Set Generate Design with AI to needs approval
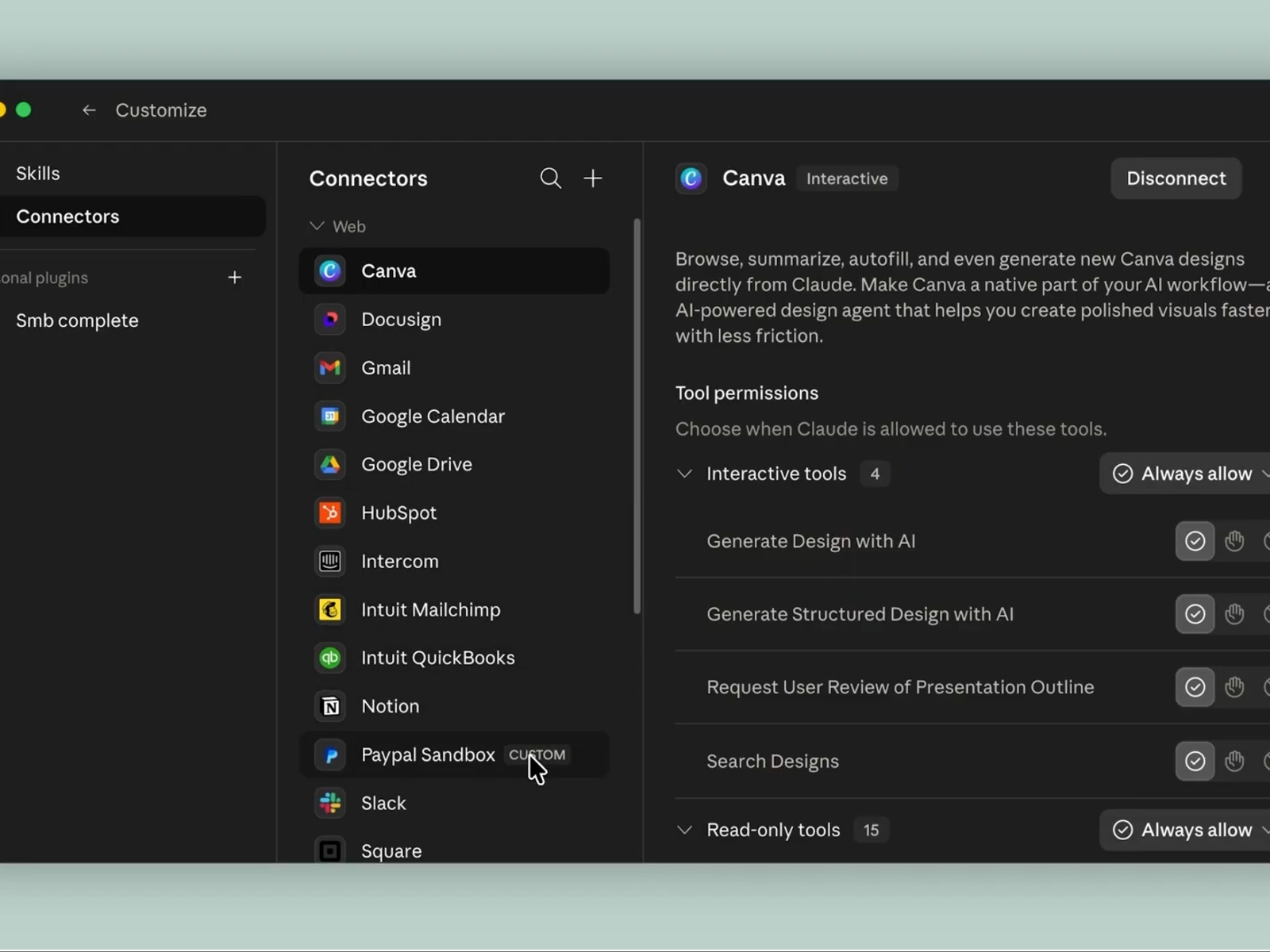 click(x=1234, y=541)
